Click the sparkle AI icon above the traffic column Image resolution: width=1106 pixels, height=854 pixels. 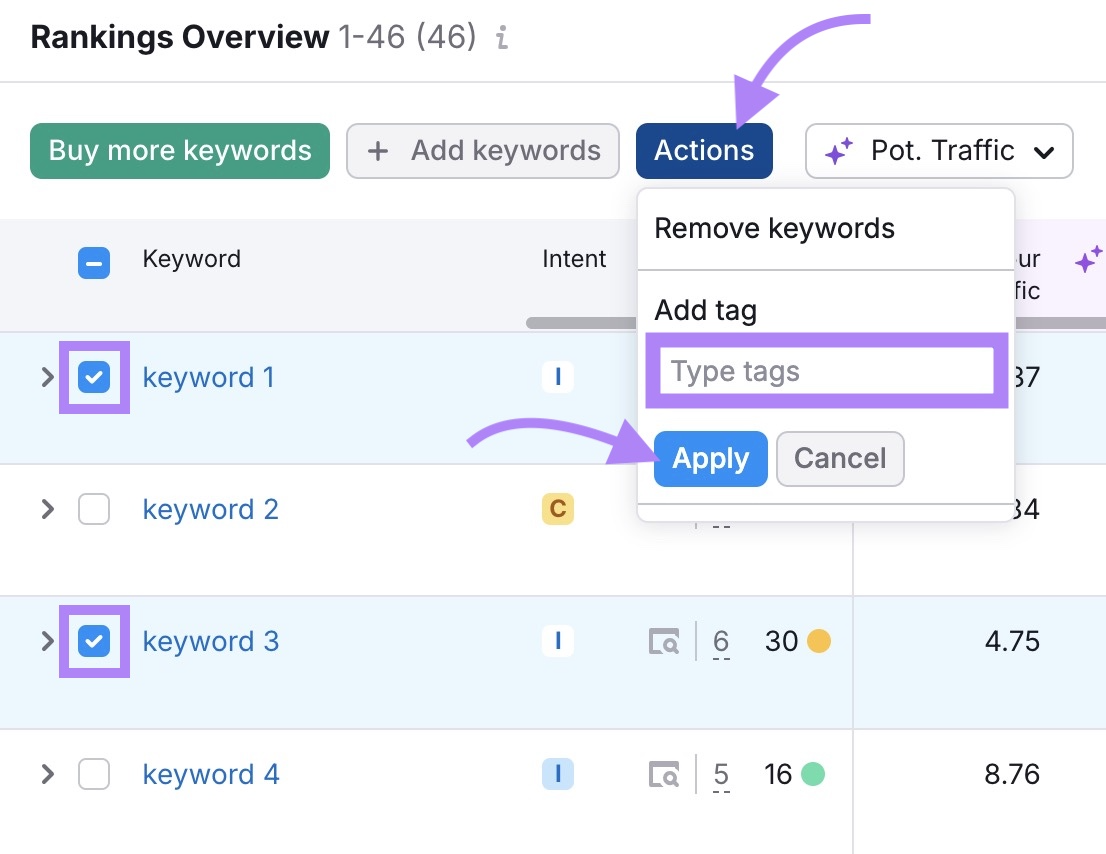click(1087, 258)
